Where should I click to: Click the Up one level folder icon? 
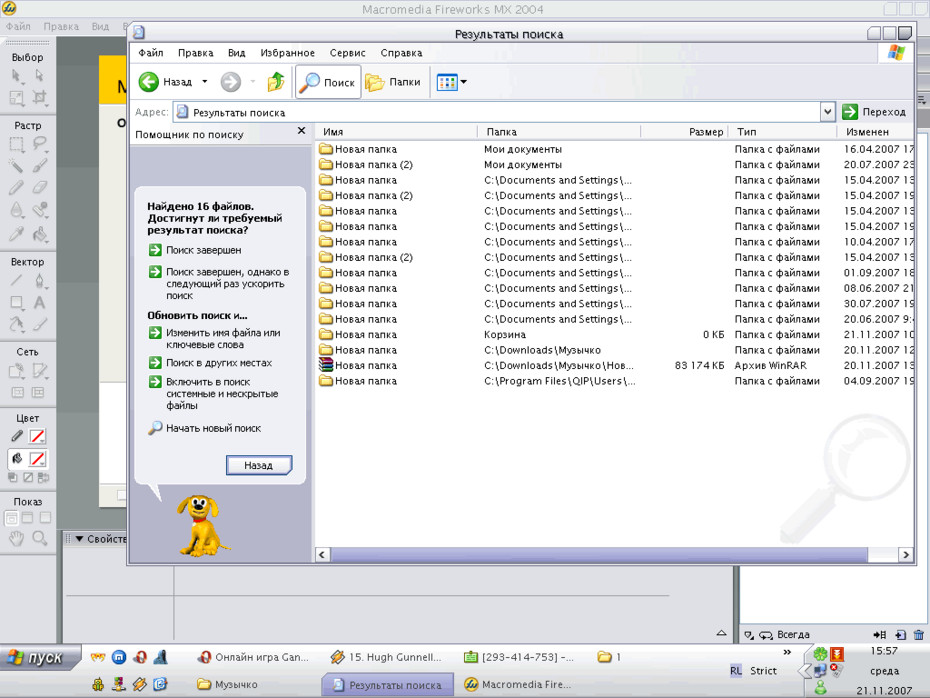click(x=276, y=82)
